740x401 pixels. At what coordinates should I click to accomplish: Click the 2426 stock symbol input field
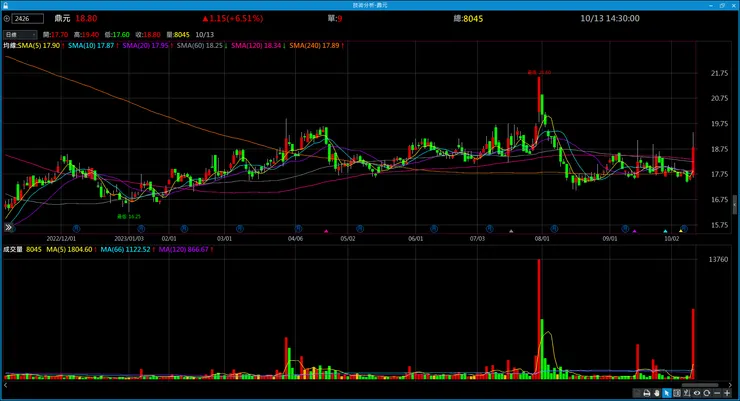[x=28, y=19]
